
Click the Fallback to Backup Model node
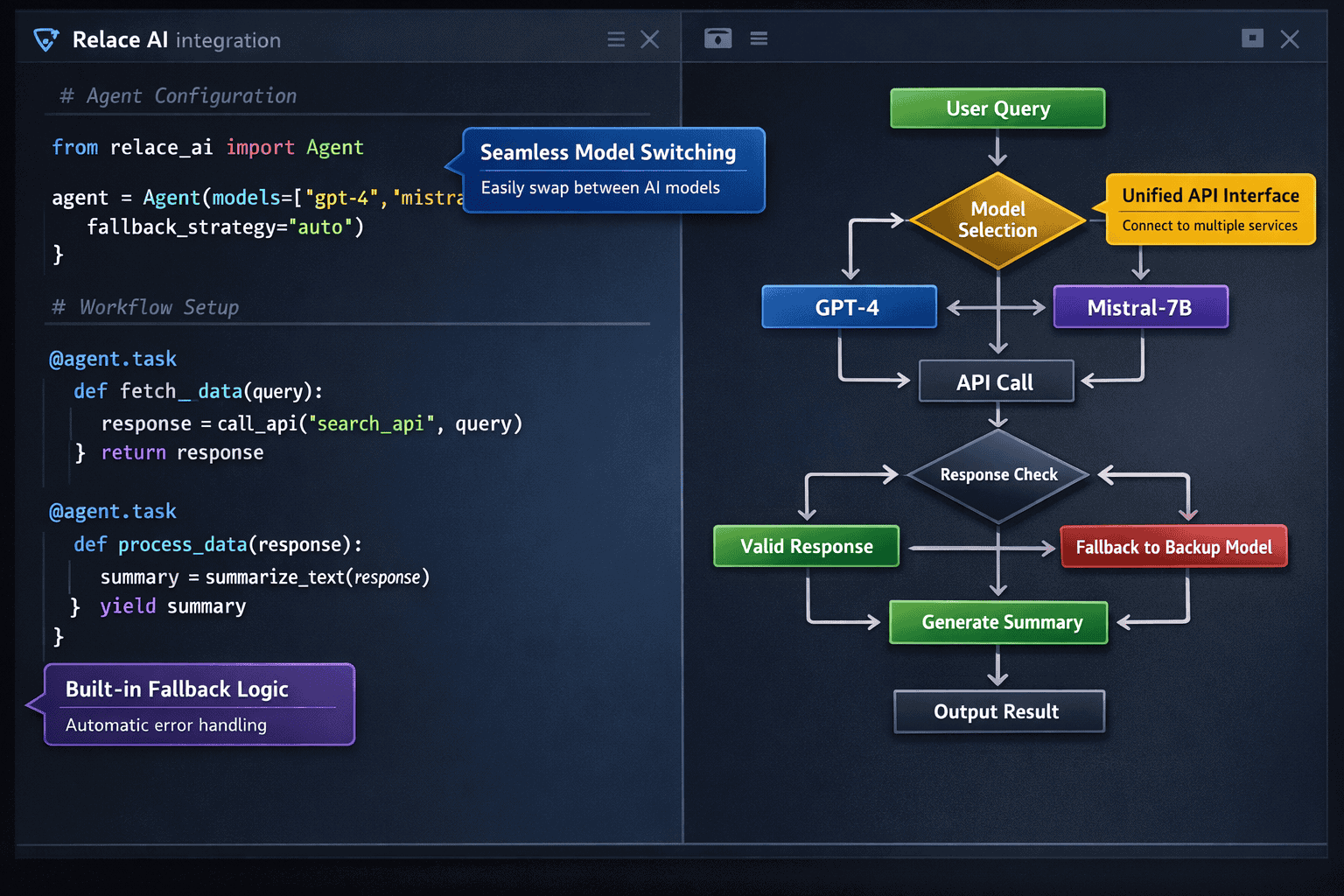[x=1173, y=546]
